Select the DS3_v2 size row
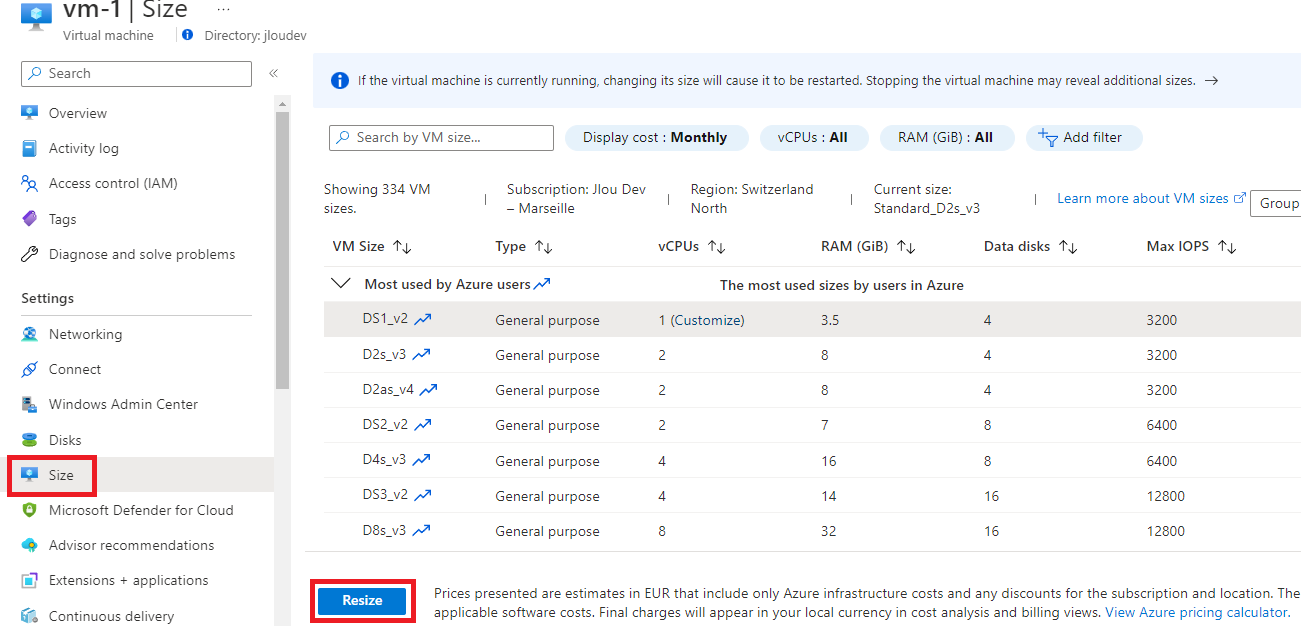The image size is (1301, 626). (x=812, y=495)
